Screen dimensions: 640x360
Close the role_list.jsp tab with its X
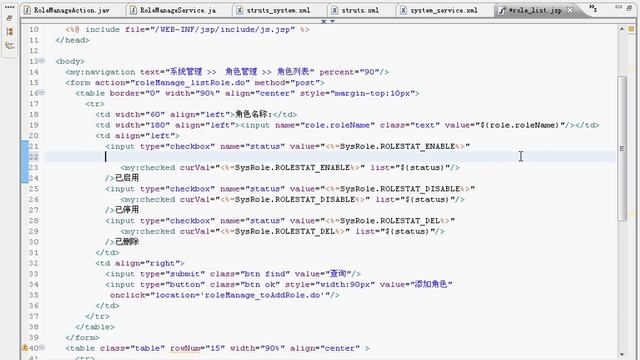pyautogui.click(x=570, y=10)
